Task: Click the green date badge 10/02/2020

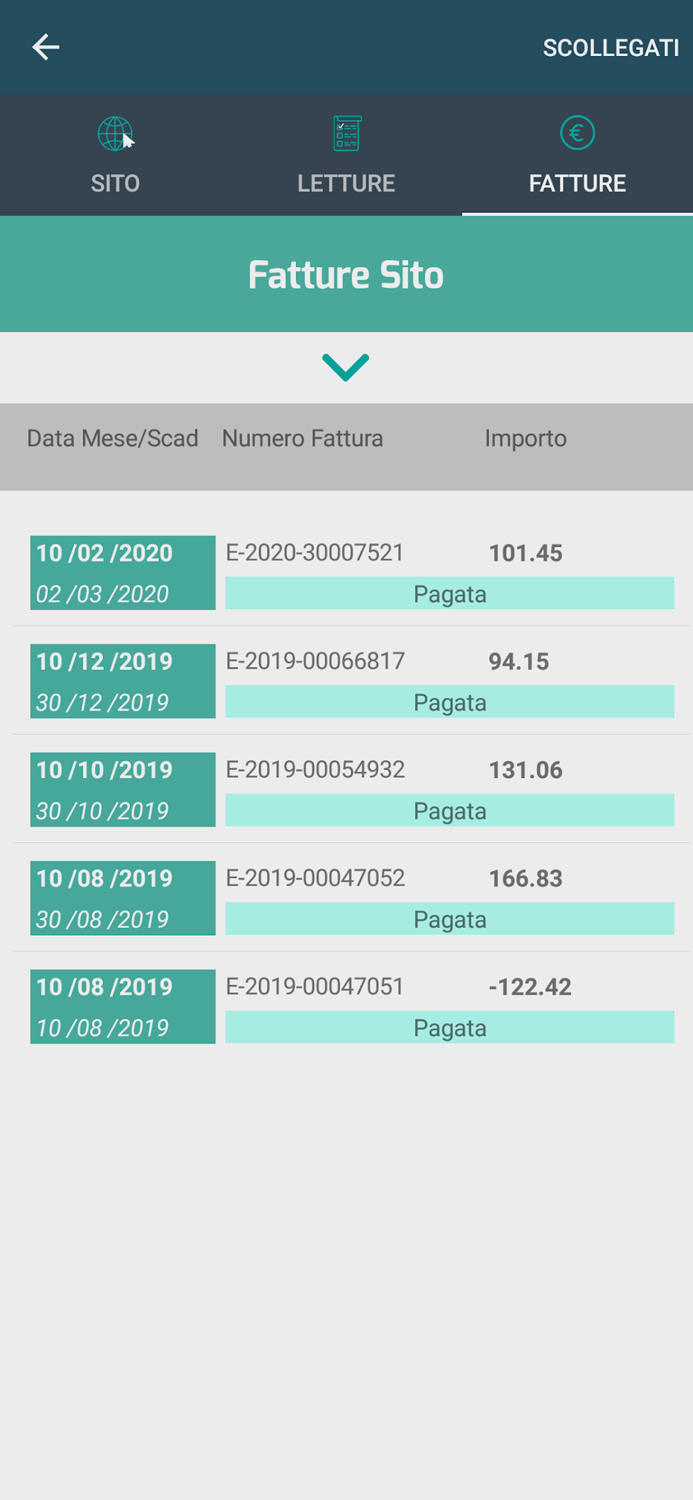Action: pos(122,572)
